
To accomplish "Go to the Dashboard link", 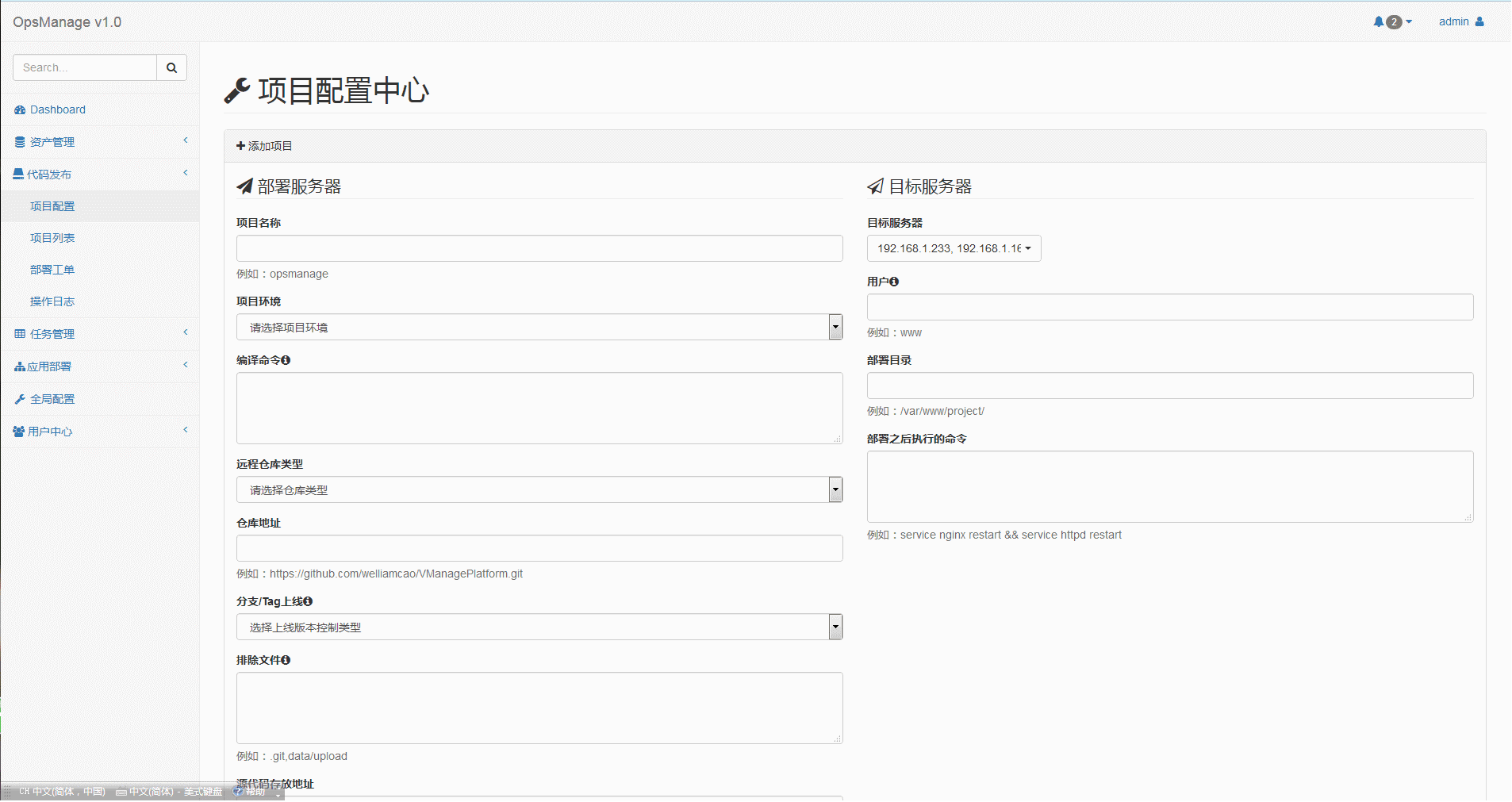I will click(x=58, y=109).
